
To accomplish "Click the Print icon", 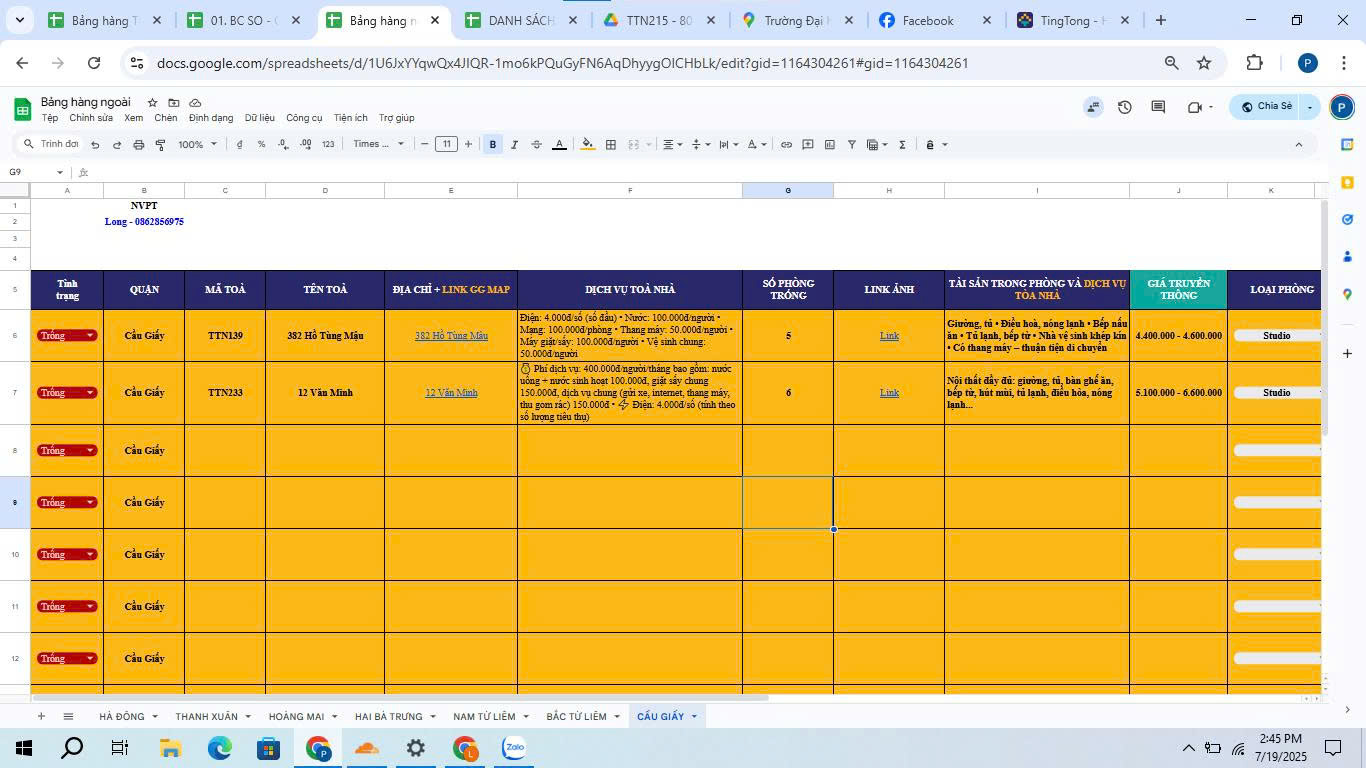I will point(139,145).
